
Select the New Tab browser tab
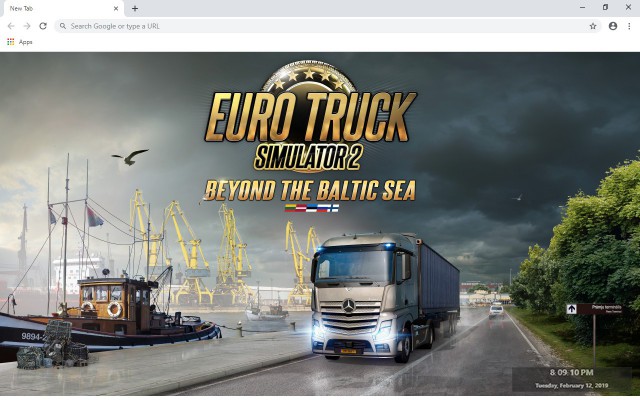point(62,9)
